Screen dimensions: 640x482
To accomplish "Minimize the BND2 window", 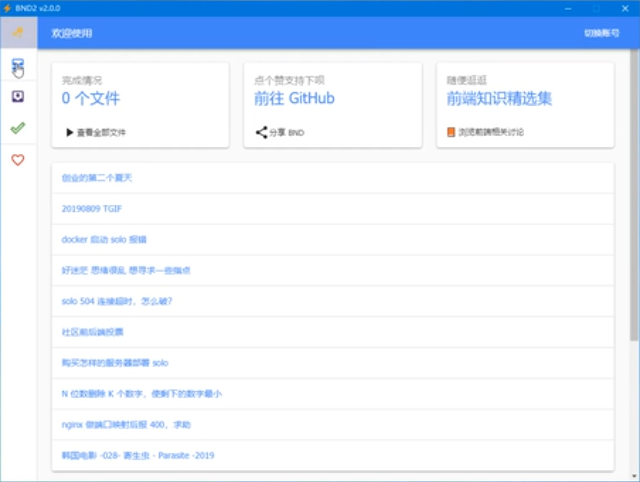I will coord(568,8).
